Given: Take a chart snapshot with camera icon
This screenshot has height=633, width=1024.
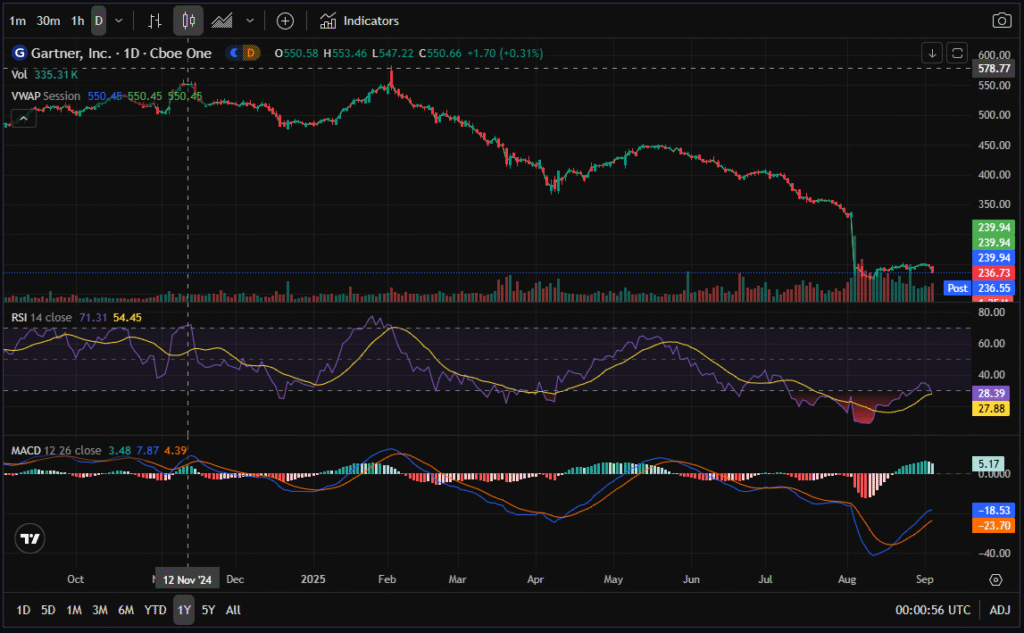Looking at the screenshot, I should tap(1000, 20).
